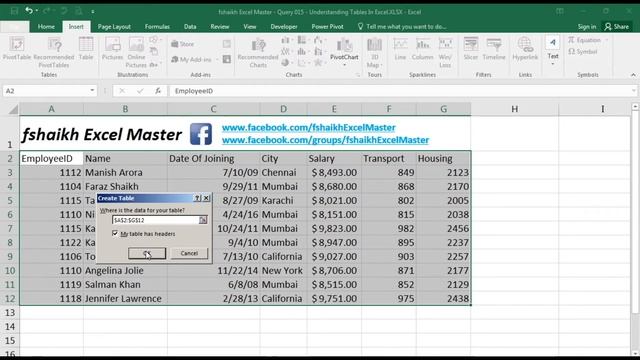Open the Review tab
640x360 pixels.
tap(220, 27)
